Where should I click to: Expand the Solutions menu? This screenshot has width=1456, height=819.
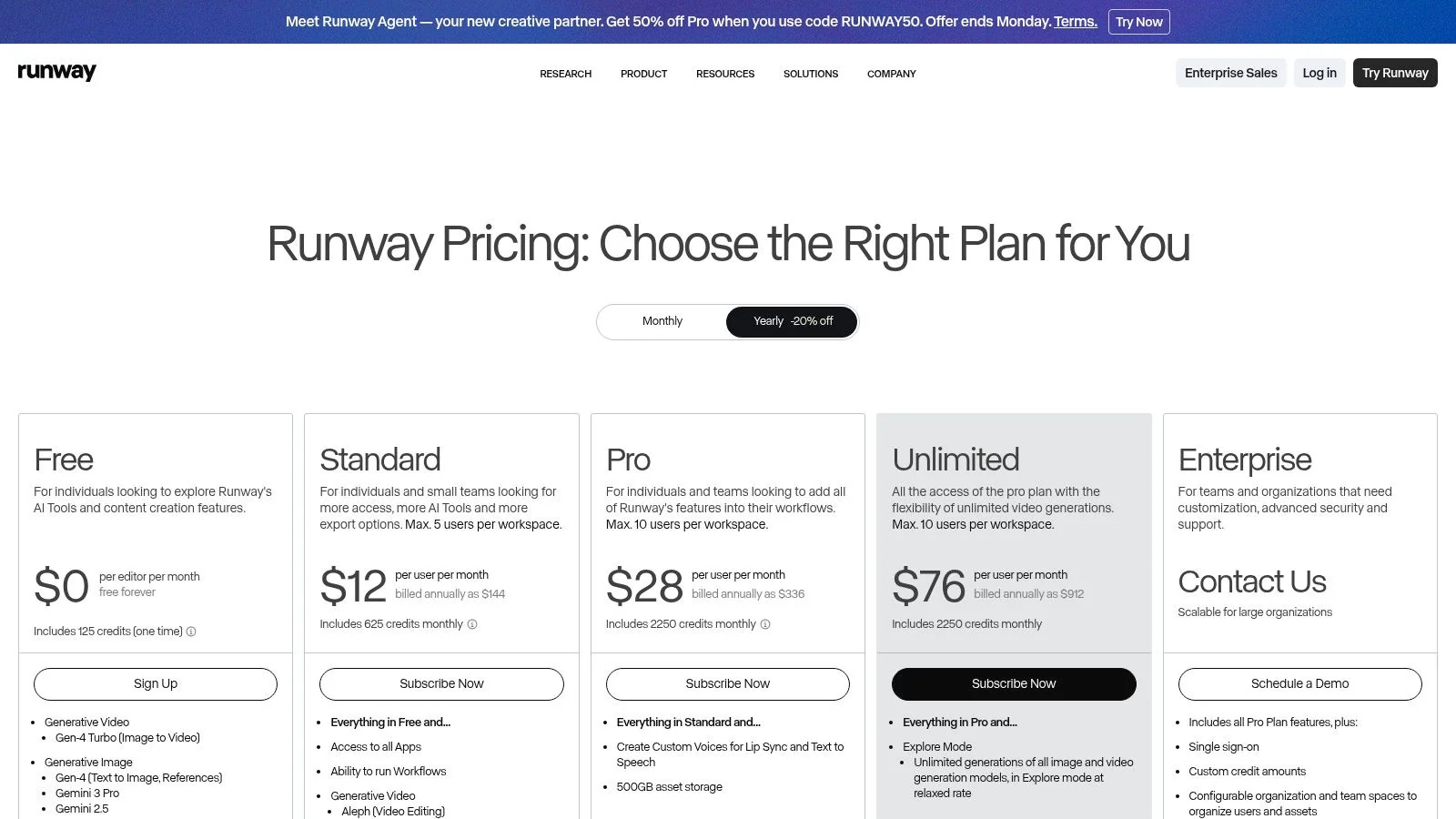811,74
